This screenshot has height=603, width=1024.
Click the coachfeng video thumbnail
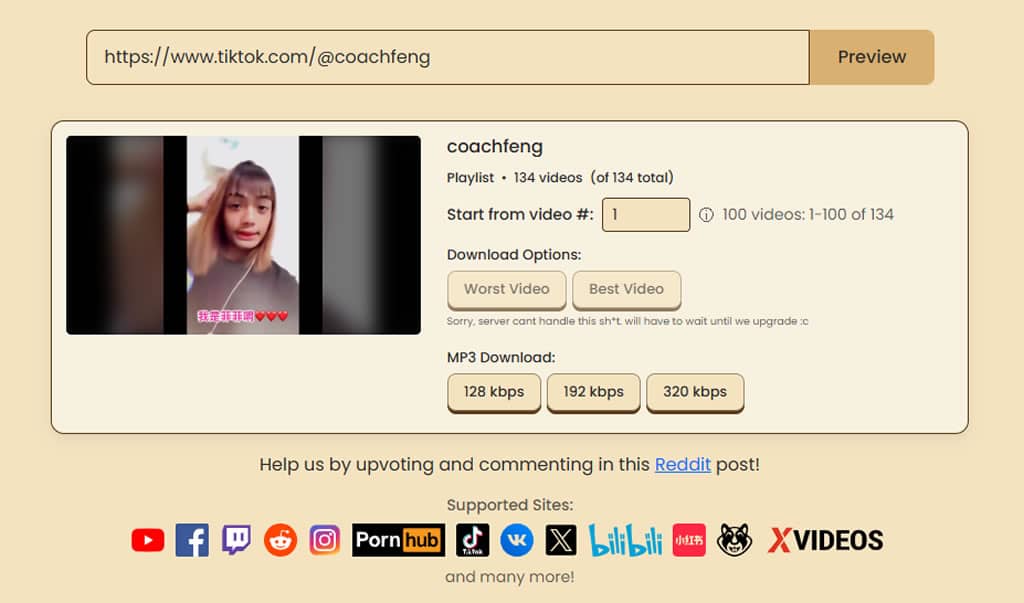click(244, 235)
